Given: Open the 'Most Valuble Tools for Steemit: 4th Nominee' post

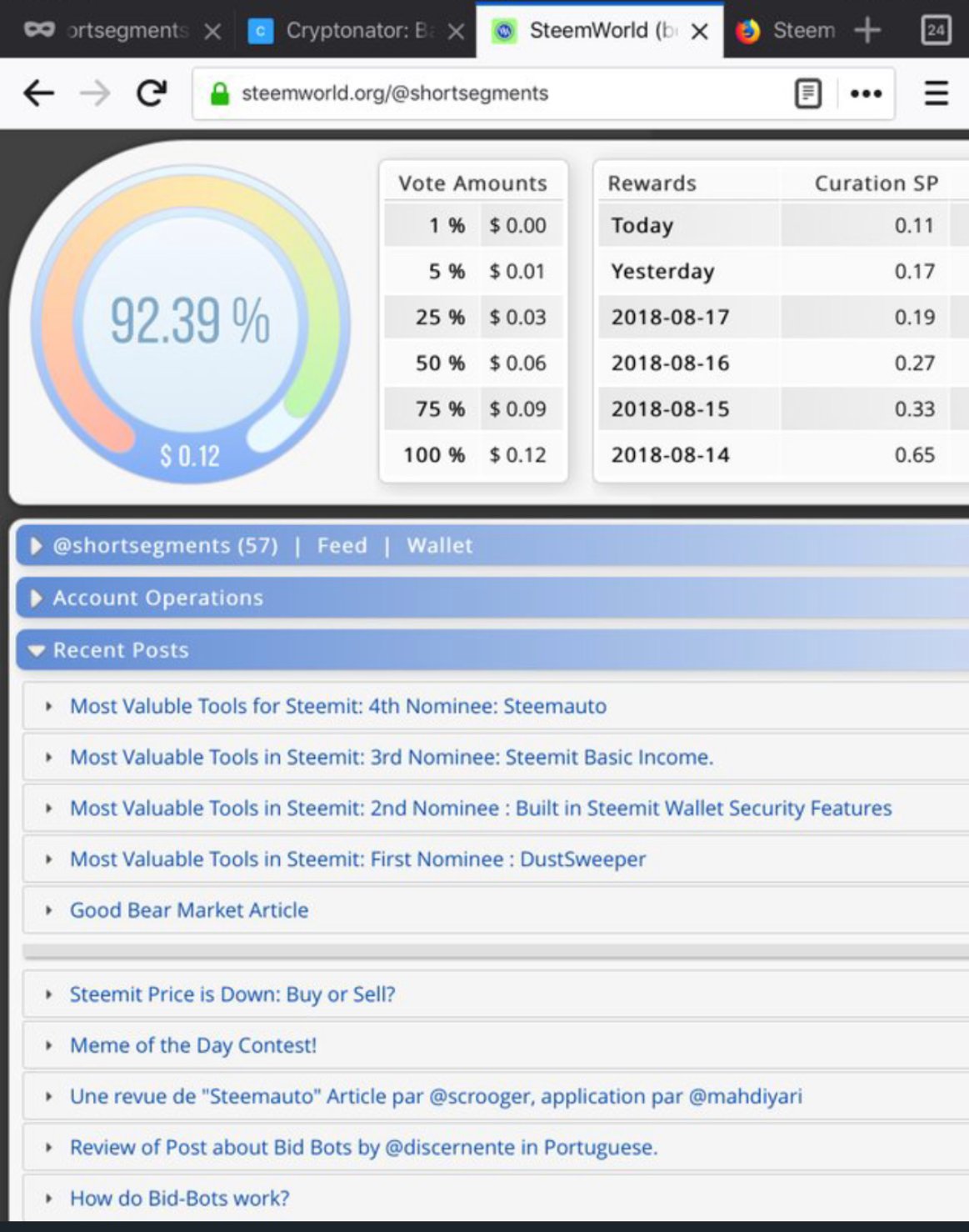Looking at the screenshot, I should click(338, 706).
